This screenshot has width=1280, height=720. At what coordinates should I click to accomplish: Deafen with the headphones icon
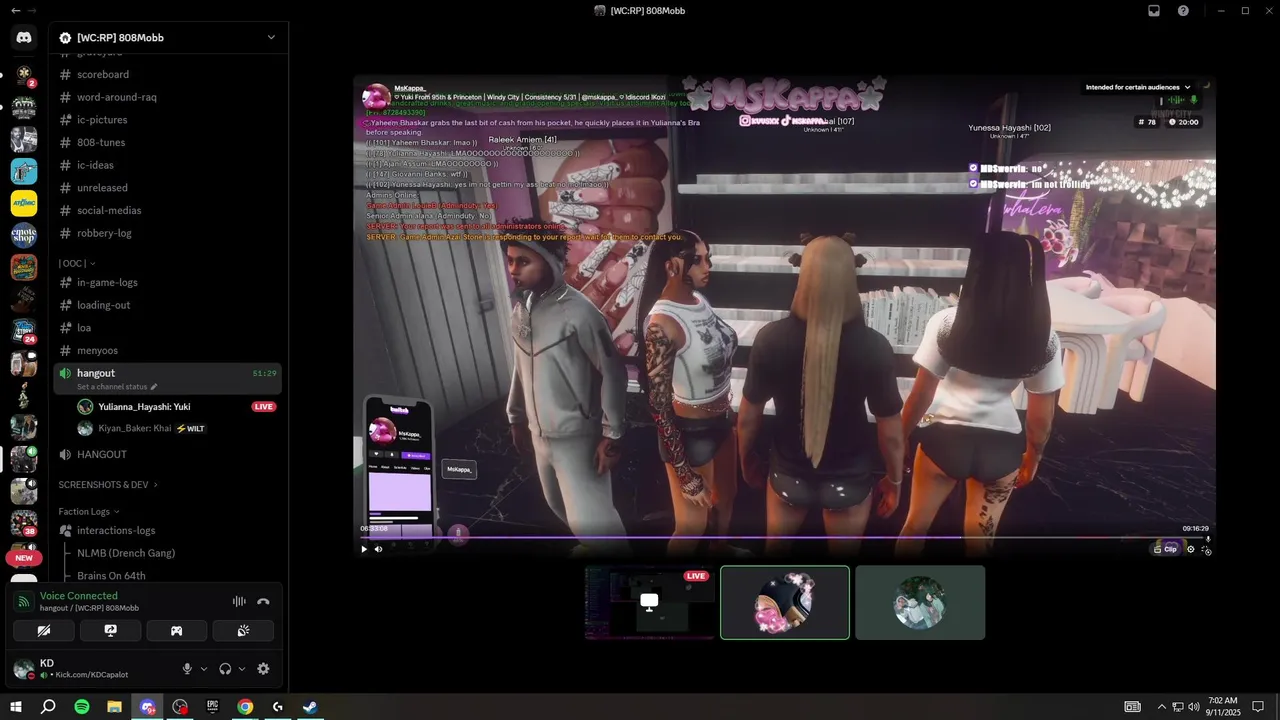point(225,669)
